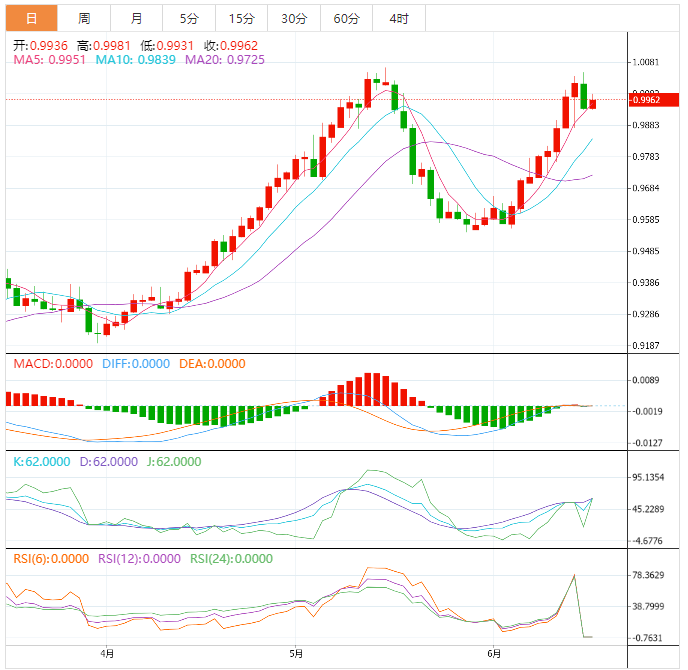Viewport: 688px width, 670px height.
Task: Click the K value label in KDJ panel
Action: tap(41, 462)
